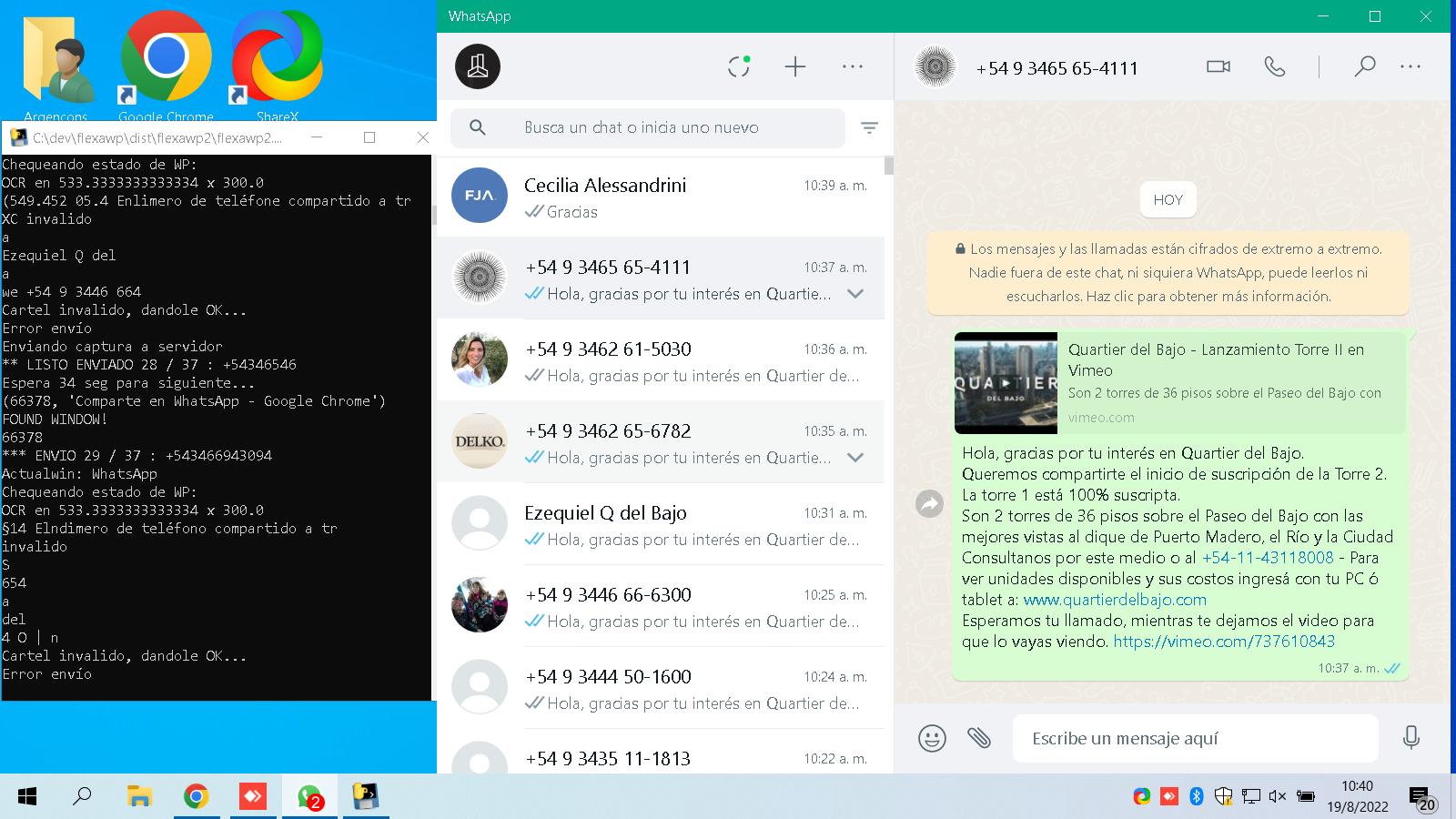Screen dimensions: 1456x819
Task: Play the Quartier video thumbnail
Action: point(1006,383)
